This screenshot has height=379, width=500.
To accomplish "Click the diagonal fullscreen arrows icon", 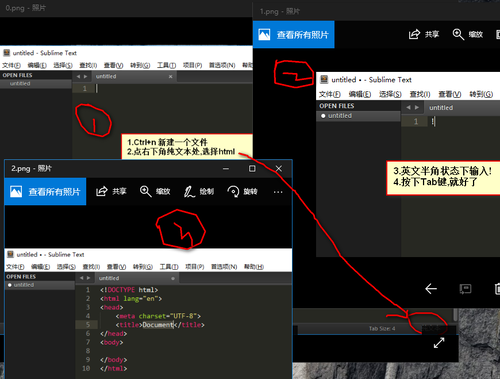I will point(439,343).
